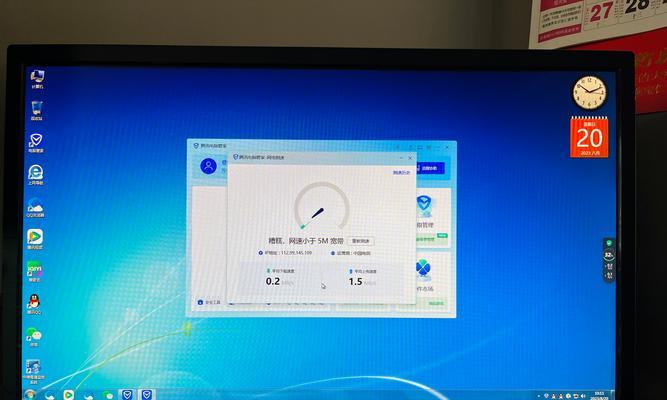The width and height of the screenshot is (667, 400).
Task: Close the network speed test dialog
Action: (410, 158)
